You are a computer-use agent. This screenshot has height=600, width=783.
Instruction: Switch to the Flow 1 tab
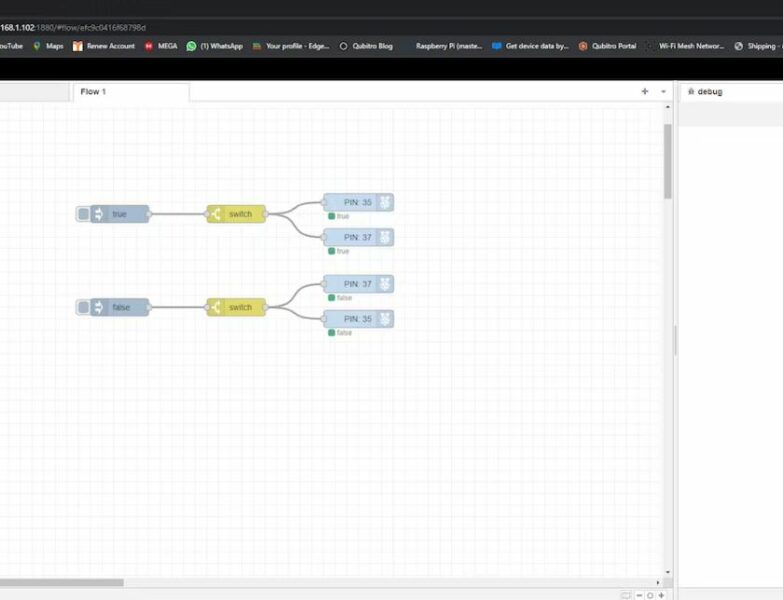coord(93,92)
